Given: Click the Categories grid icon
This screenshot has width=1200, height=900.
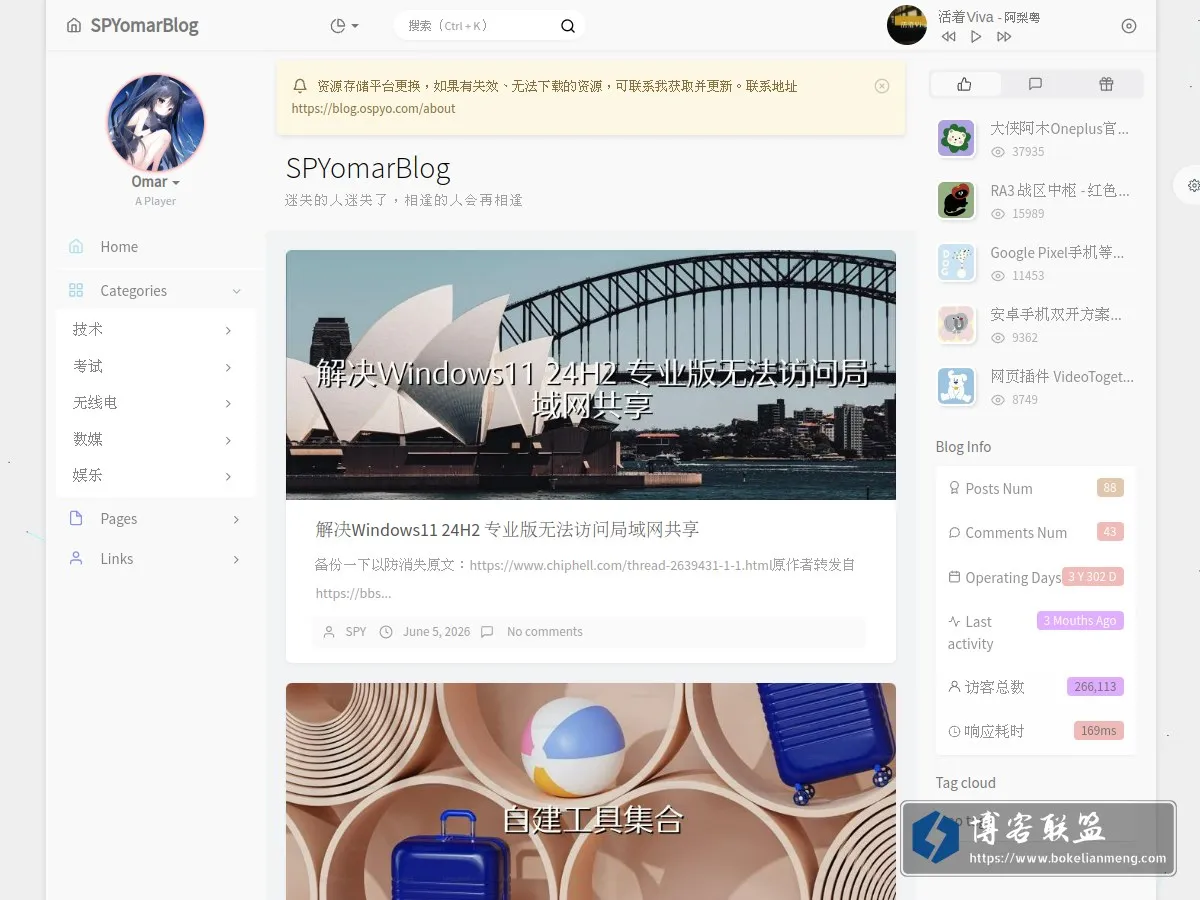Looking at the screenshot, I should click(76, 291).
